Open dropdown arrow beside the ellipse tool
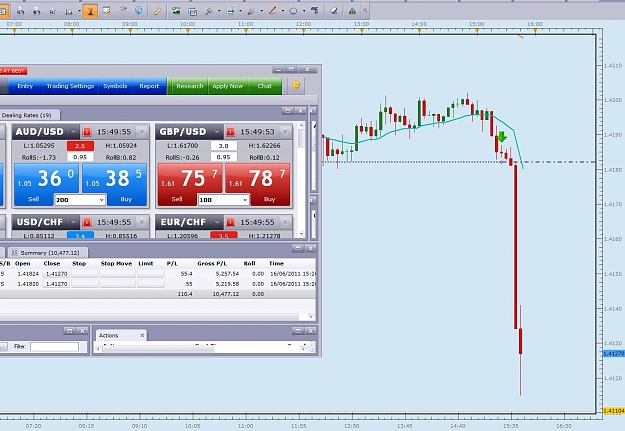Image resolution: width=625 pixels, height=431 pixels. pos(304,11)
